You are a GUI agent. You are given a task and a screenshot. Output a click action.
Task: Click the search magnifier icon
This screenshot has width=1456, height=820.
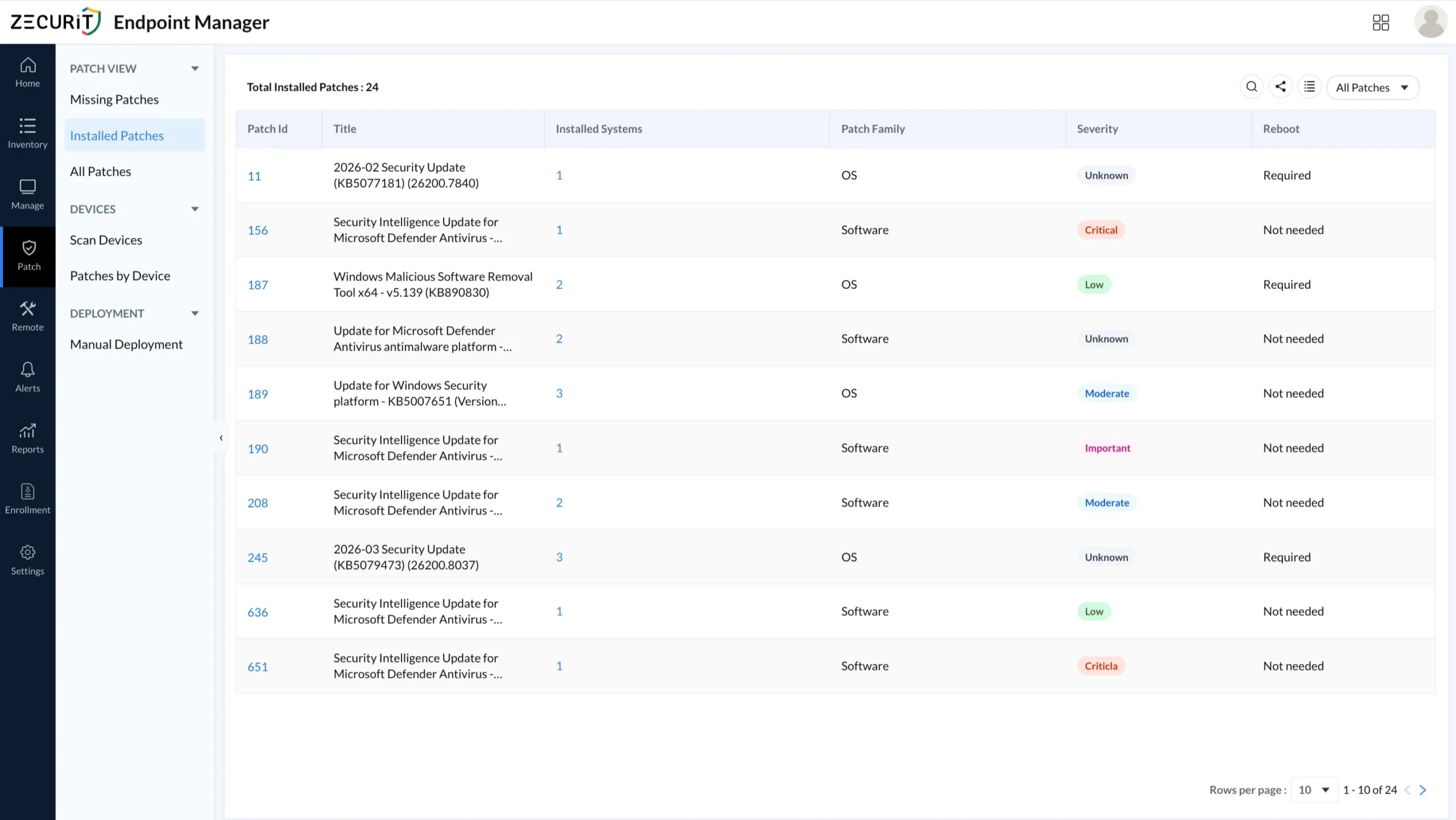point(1251,87)
